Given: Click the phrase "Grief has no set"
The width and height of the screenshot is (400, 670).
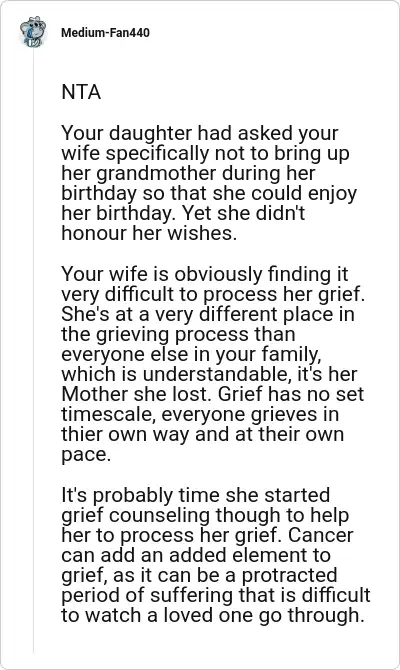Looking at the screenshot, I should (291, 394).
